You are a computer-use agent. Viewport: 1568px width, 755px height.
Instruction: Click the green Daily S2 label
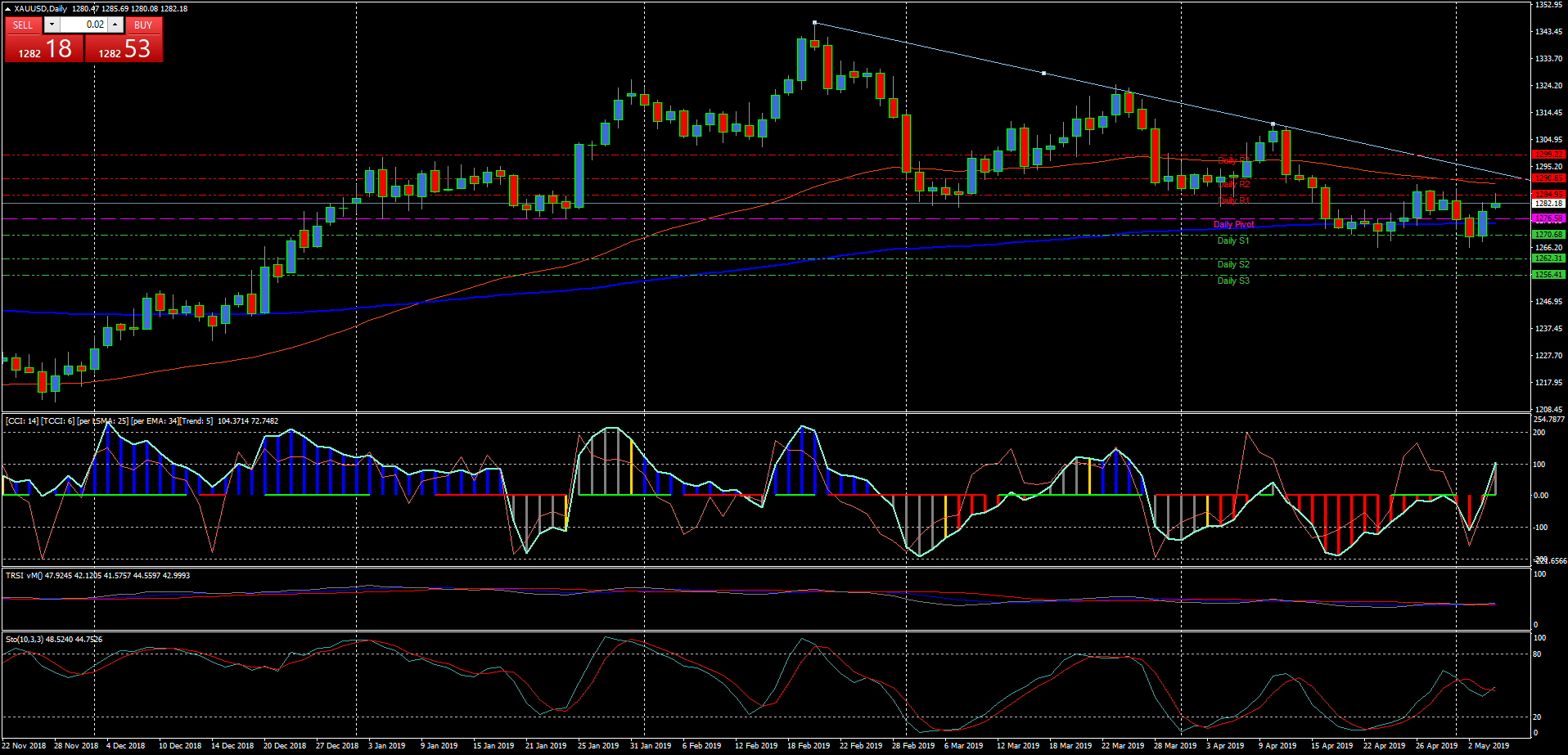pyautogui.click(x=1232, y=264)
